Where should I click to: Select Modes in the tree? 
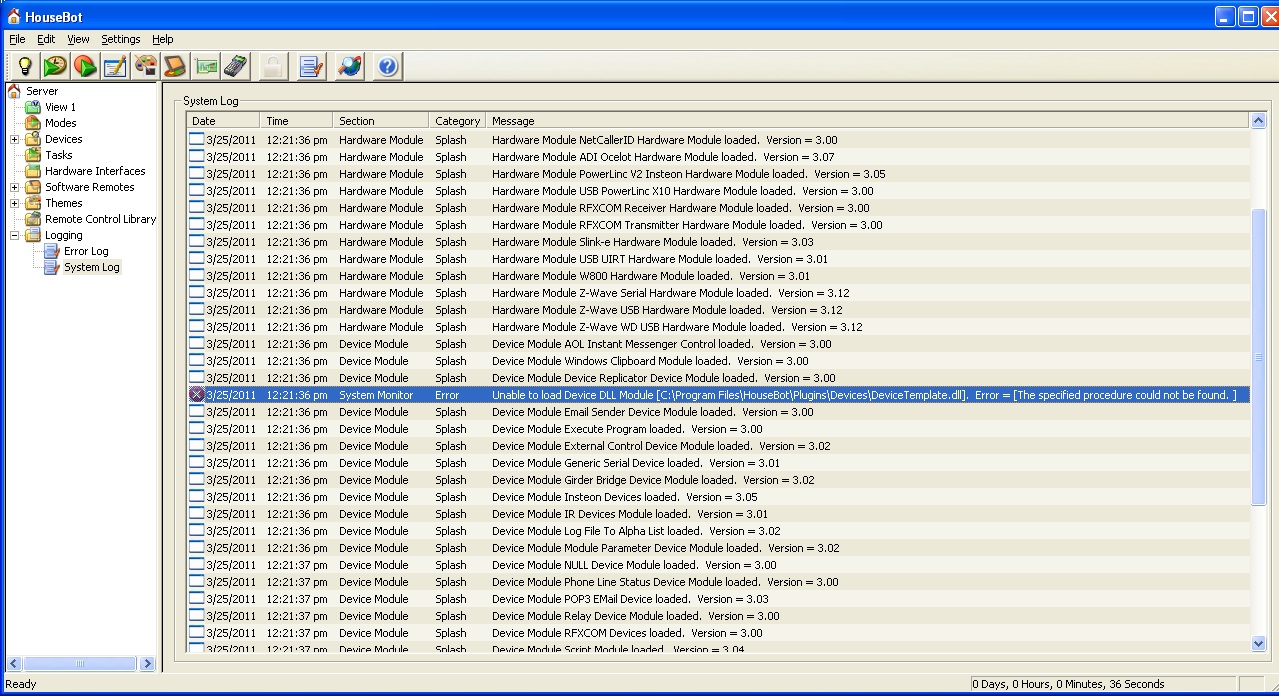click(60, 123)
